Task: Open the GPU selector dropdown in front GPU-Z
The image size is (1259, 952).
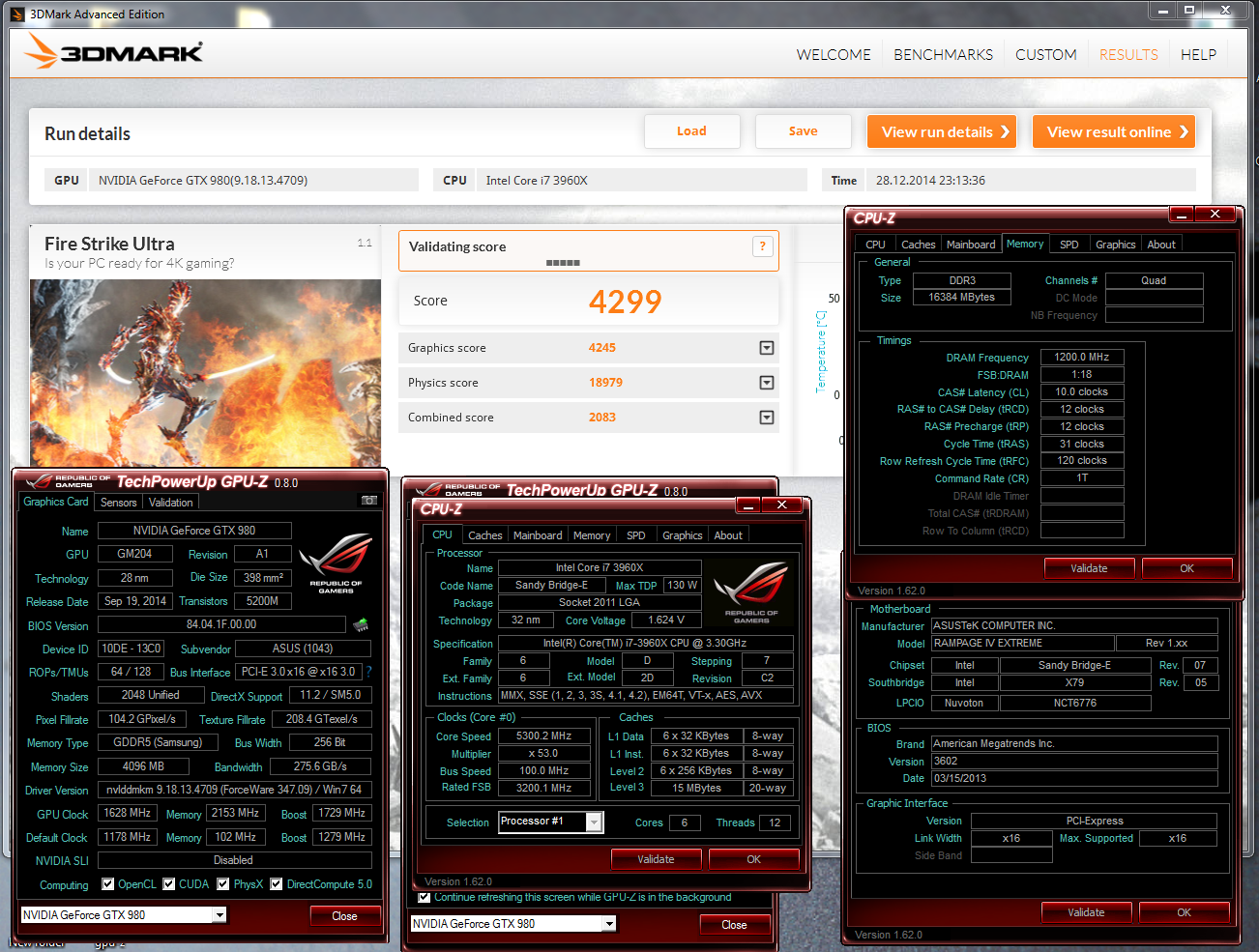Action: point(220,915)
